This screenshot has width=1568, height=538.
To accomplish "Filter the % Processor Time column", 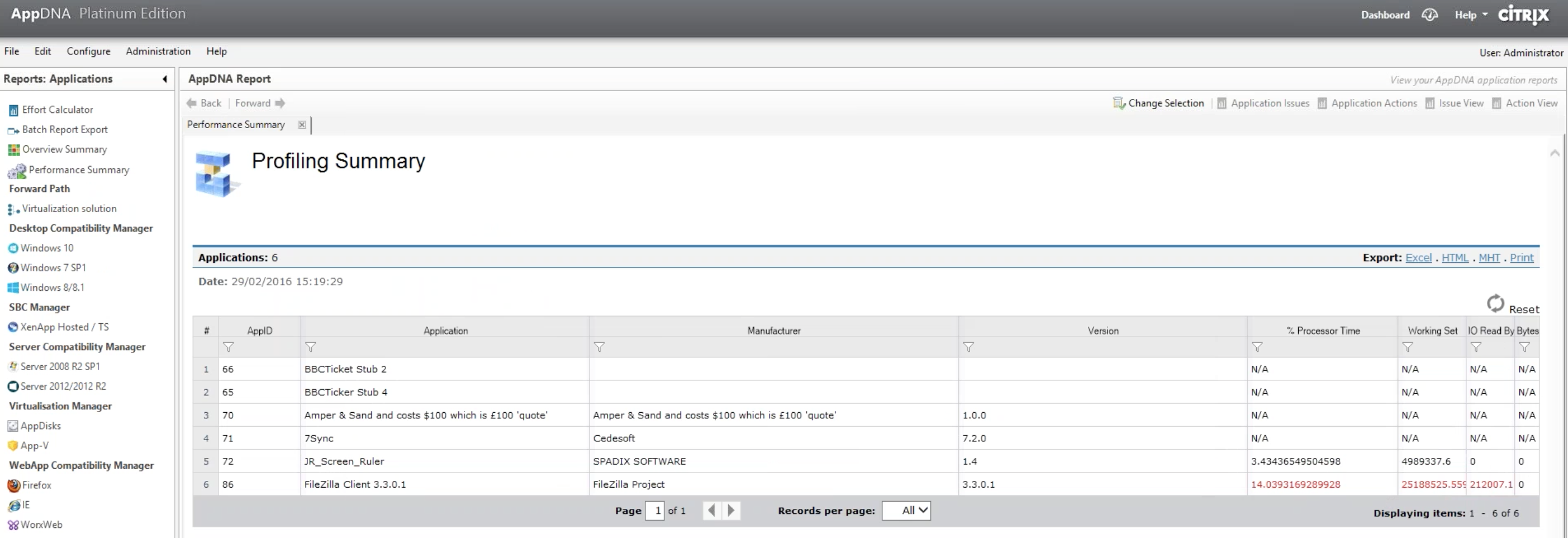I will tap(1257, 347).
